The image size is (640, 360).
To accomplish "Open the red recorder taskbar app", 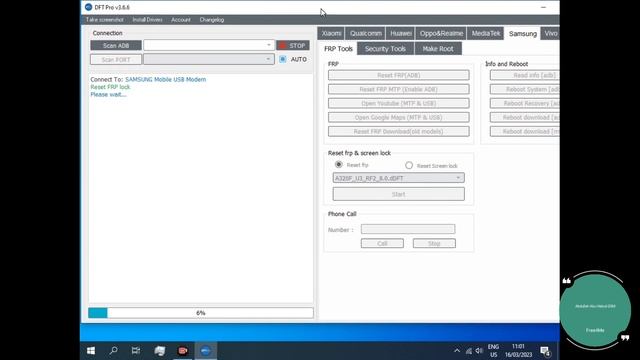I will pos(182,351).
